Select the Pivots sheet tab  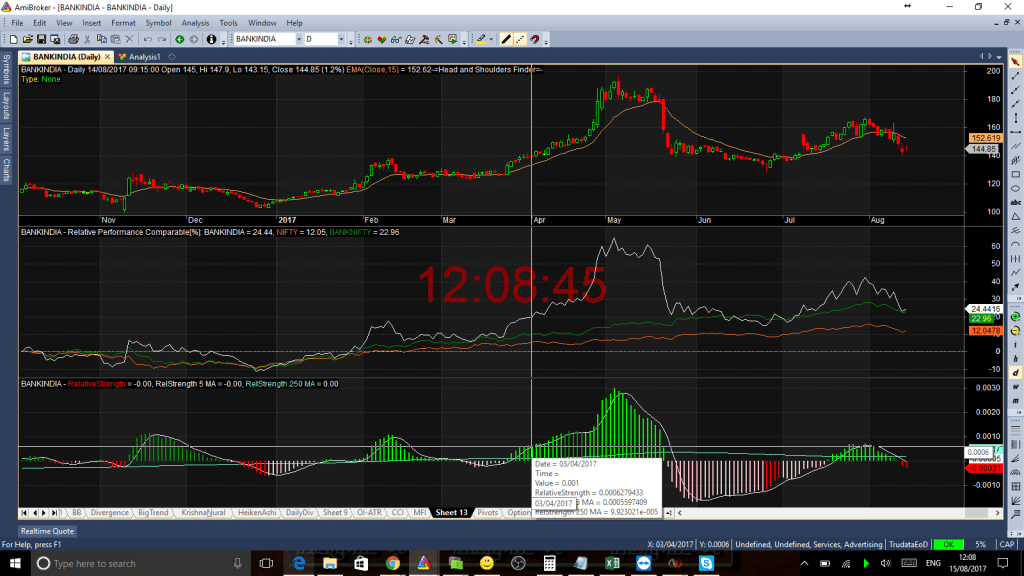[x=487, y=512]
